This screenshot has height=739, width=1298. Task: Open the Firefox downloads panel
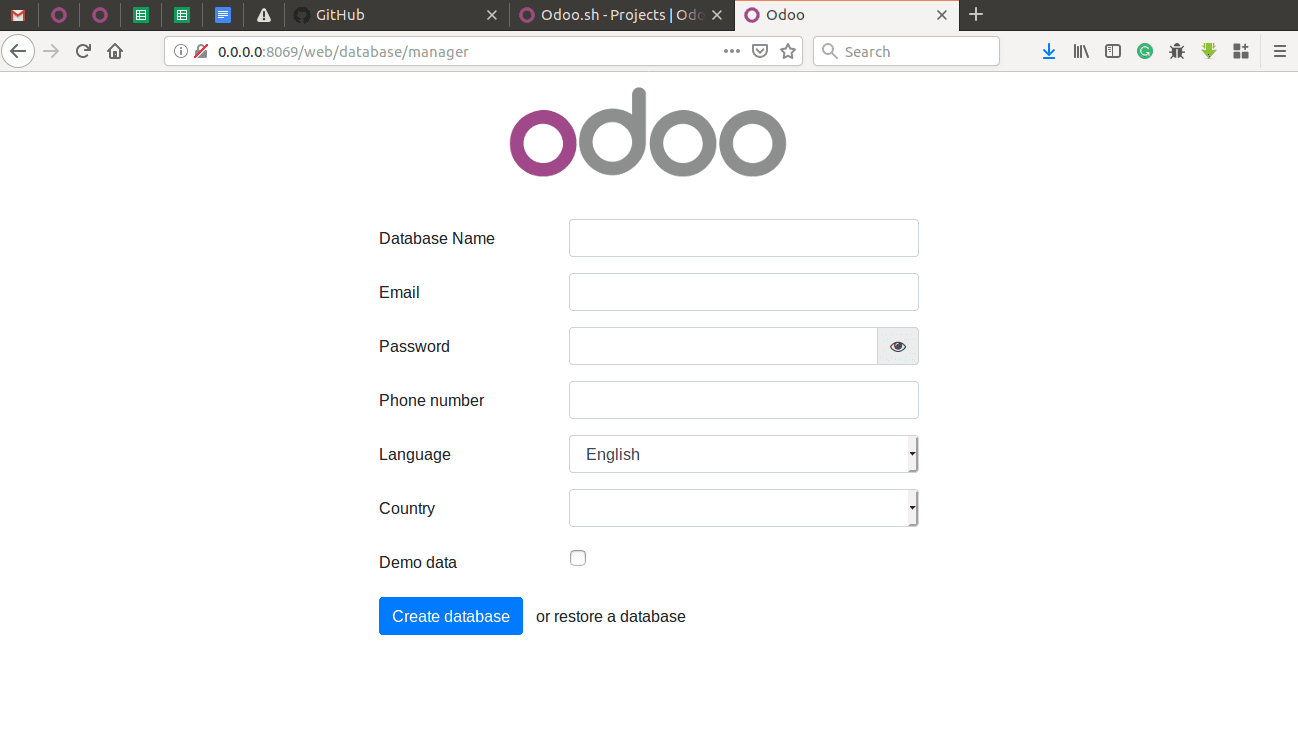[1049, 50]
